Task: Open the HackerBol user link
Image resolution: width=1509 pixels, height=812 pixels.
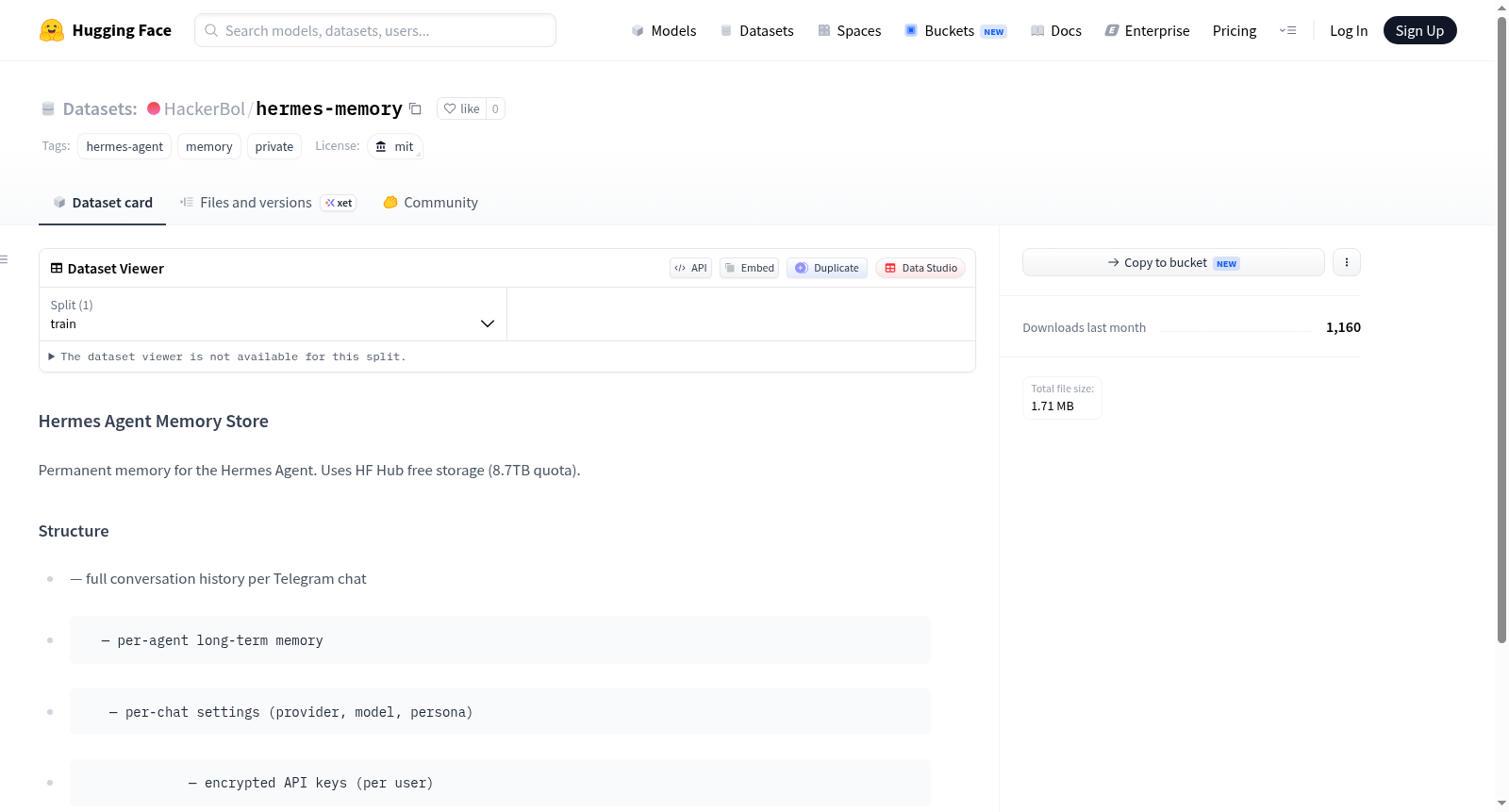Action: coord(204,108)
